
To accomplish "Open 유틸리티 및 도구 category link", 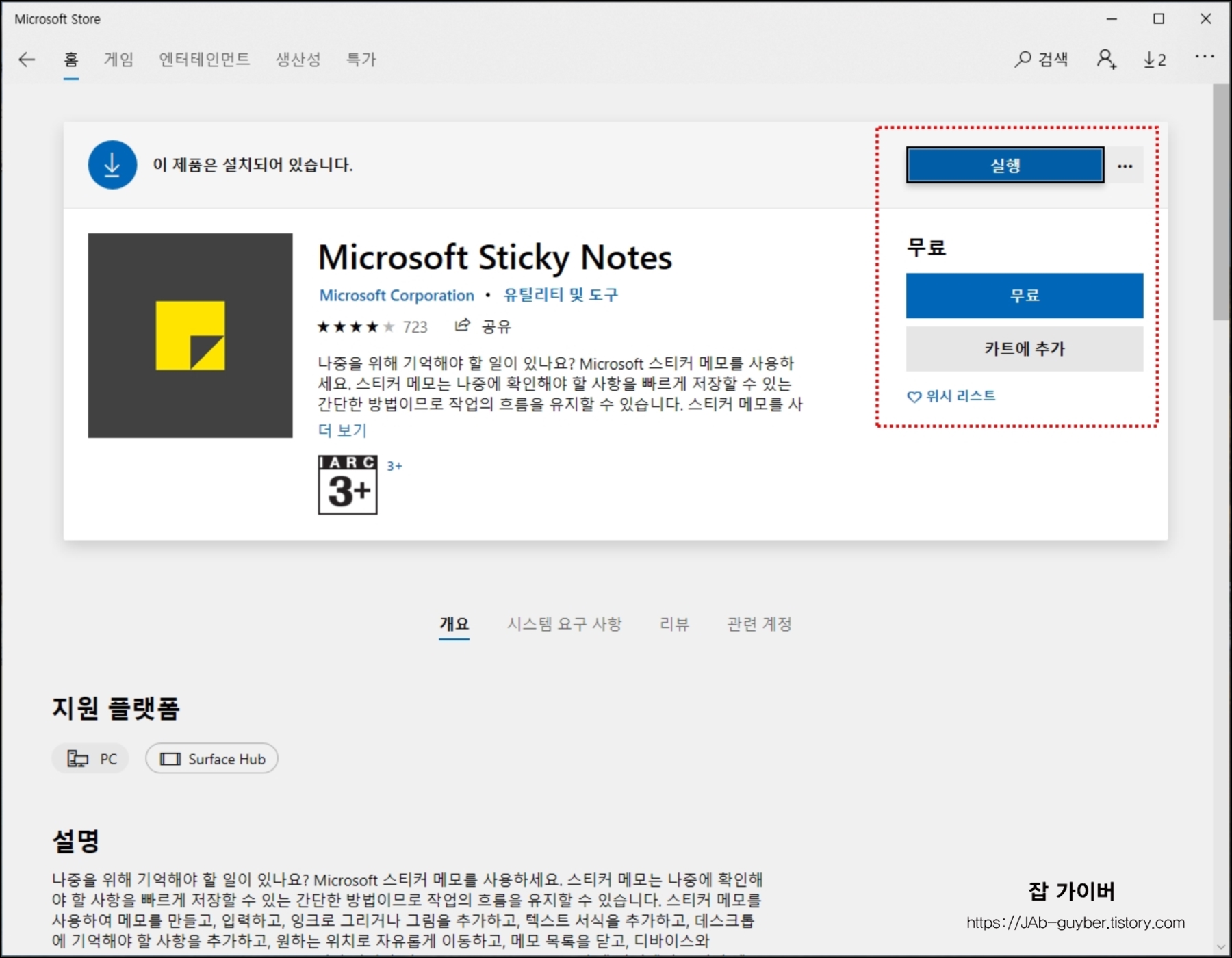I will [561, 295].
